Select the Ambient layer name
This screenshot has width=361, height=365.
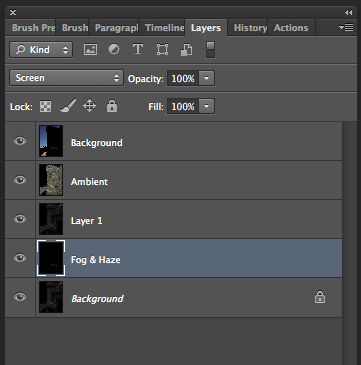pos(89,182)
